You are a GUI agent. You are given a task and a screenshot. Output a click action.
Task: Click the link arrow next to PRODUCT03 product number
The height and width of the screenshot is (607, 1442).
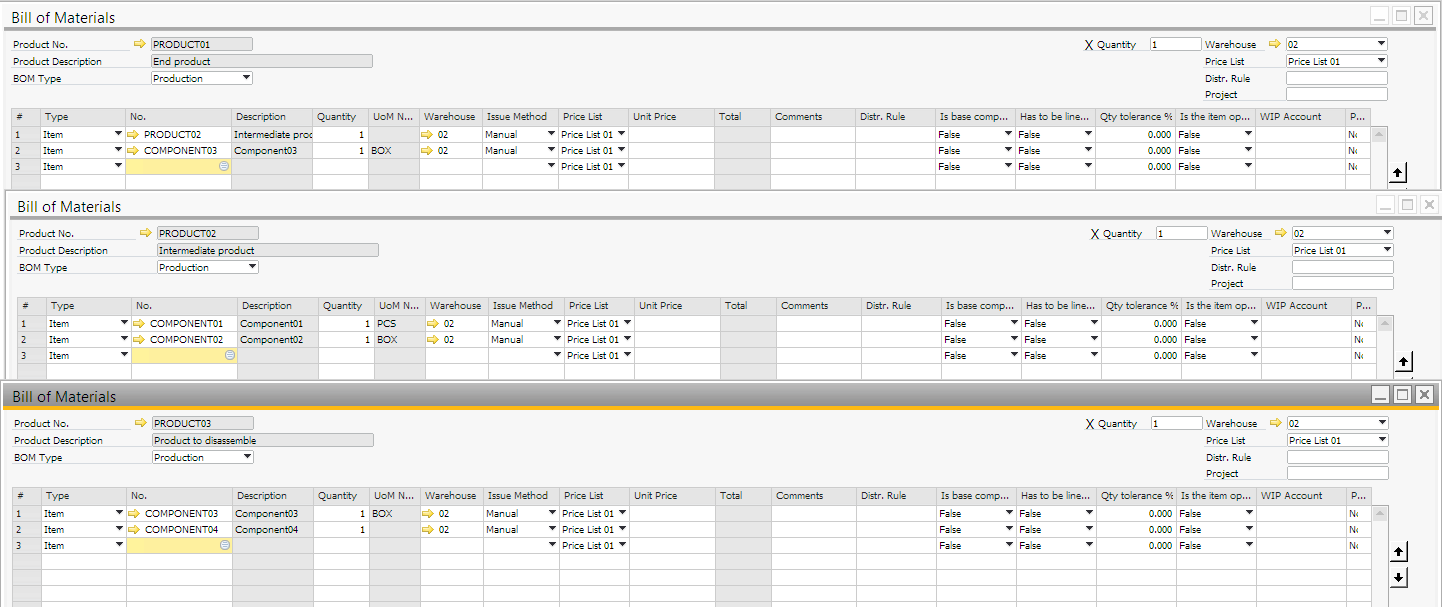pyautogui.click(x=140, y=423)
